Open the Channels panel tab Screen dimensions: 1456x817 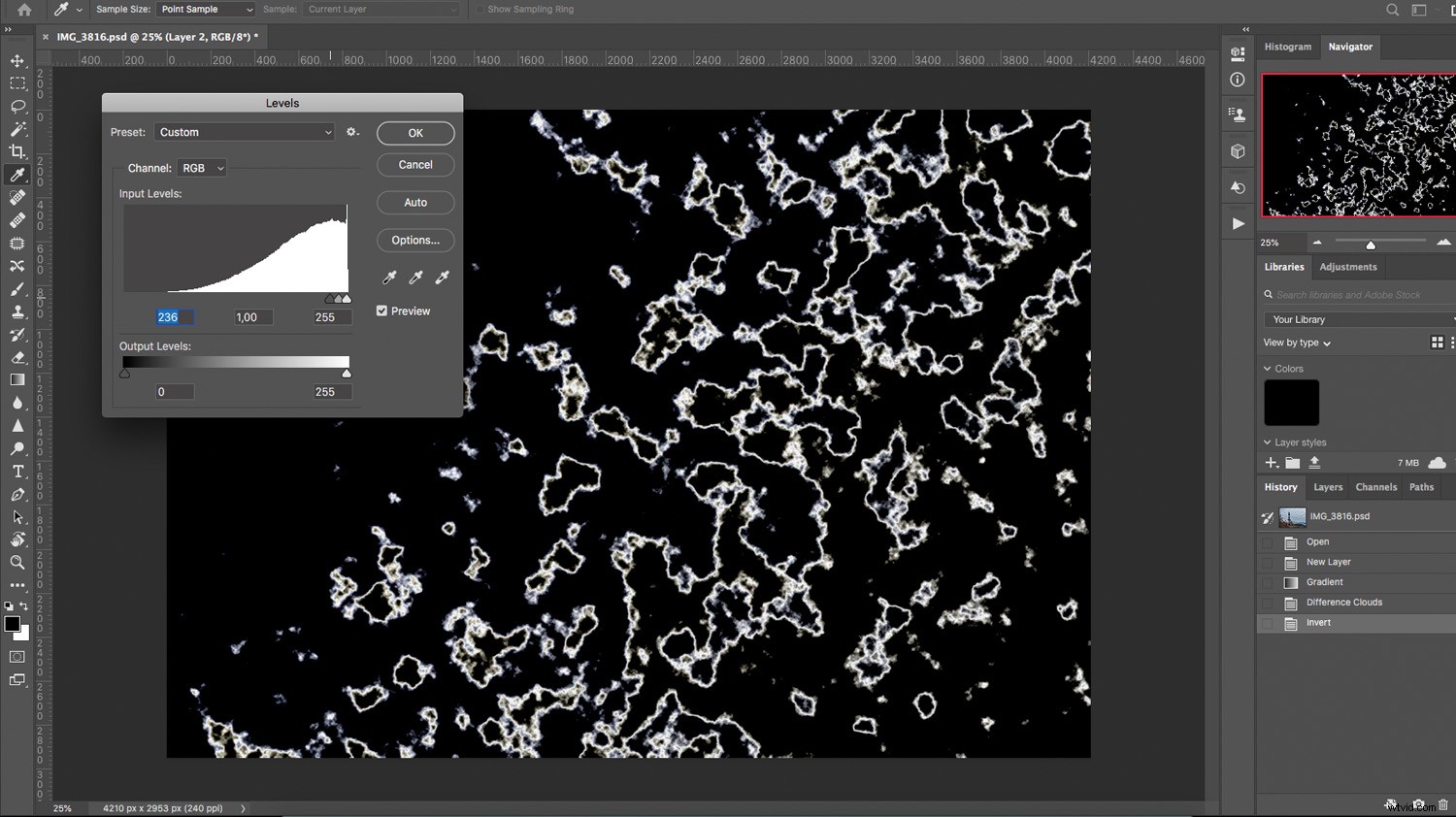coord(1375,487)
